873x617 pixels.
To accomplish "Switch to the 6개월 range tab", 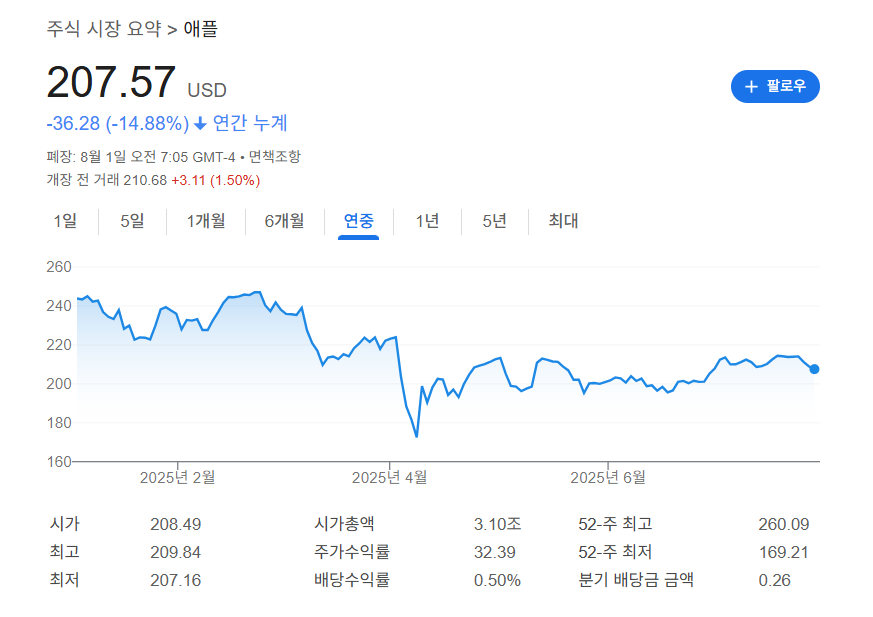I will tap(285, 221).
